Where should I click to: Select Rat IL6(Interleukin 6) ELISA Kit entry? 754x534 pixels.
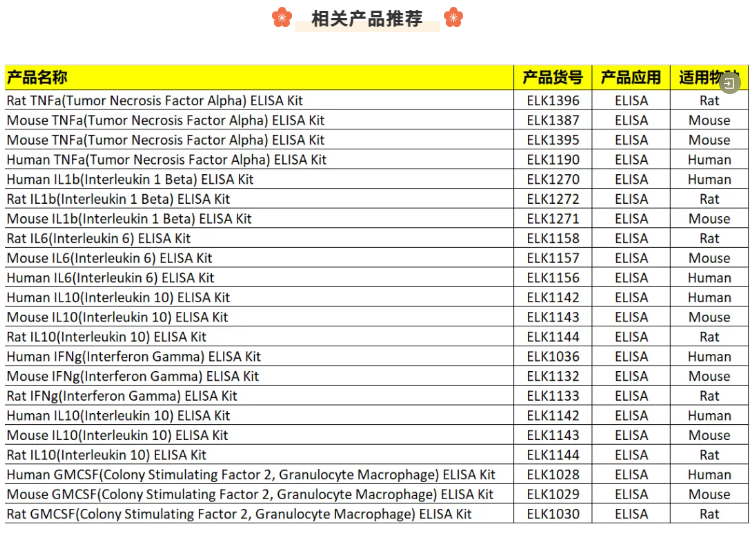(99, 239)
